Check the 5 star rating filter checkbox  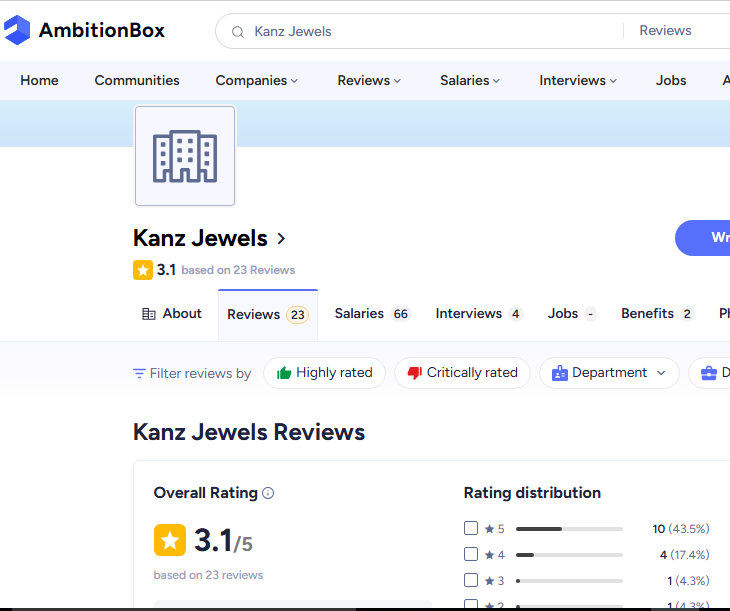coord(471,528)
